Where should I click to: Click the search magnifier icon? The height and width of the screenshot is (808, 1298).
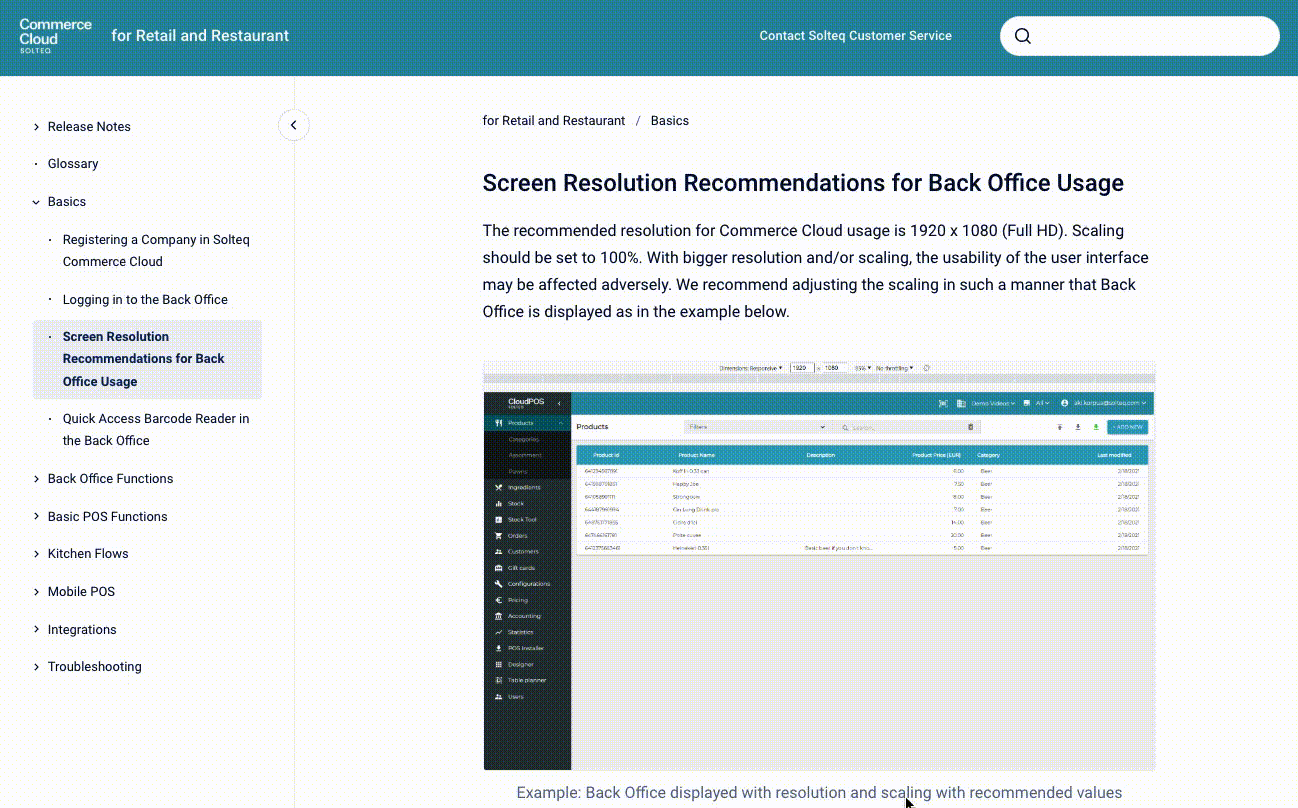[1022, 36]
